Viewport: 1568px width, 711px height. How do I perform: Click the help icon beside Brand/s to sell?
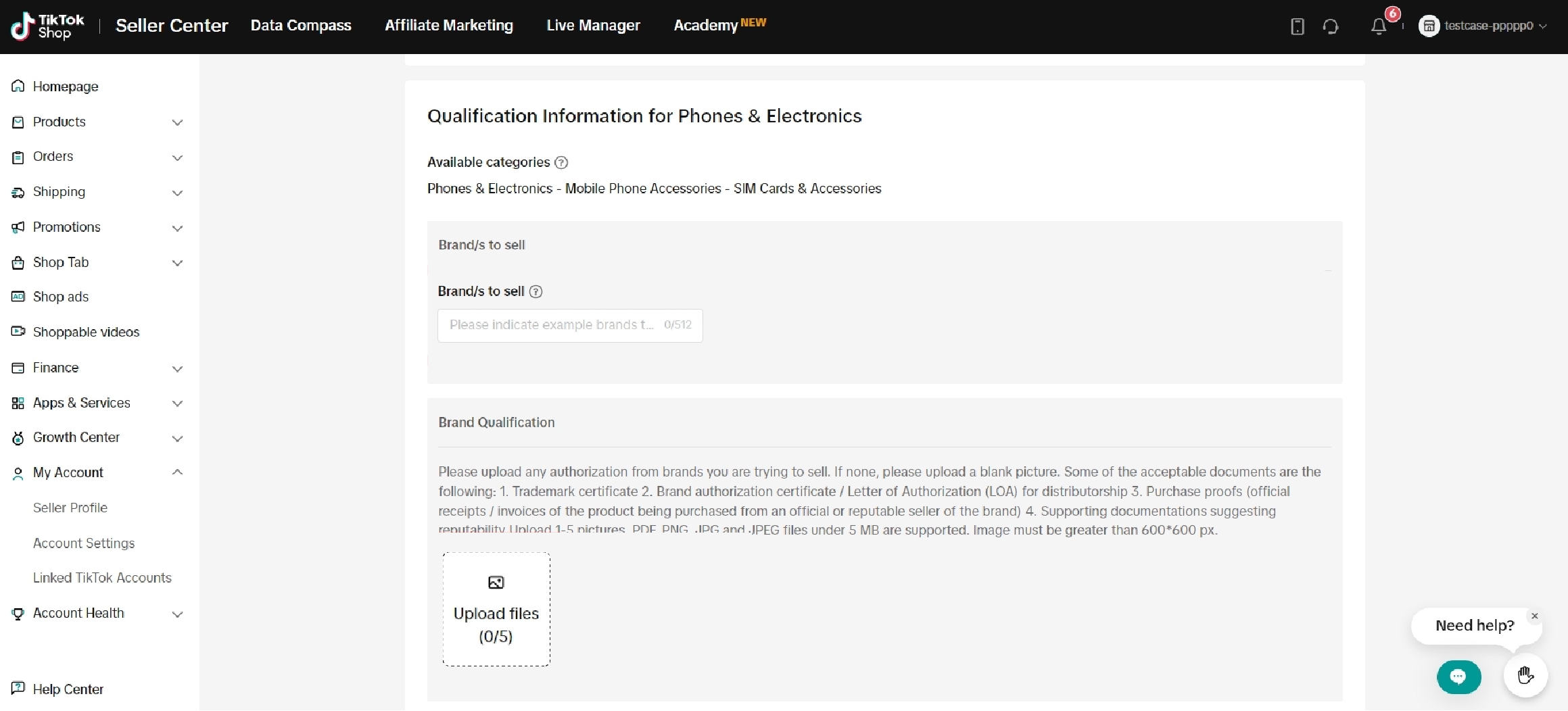pos(536,292)
